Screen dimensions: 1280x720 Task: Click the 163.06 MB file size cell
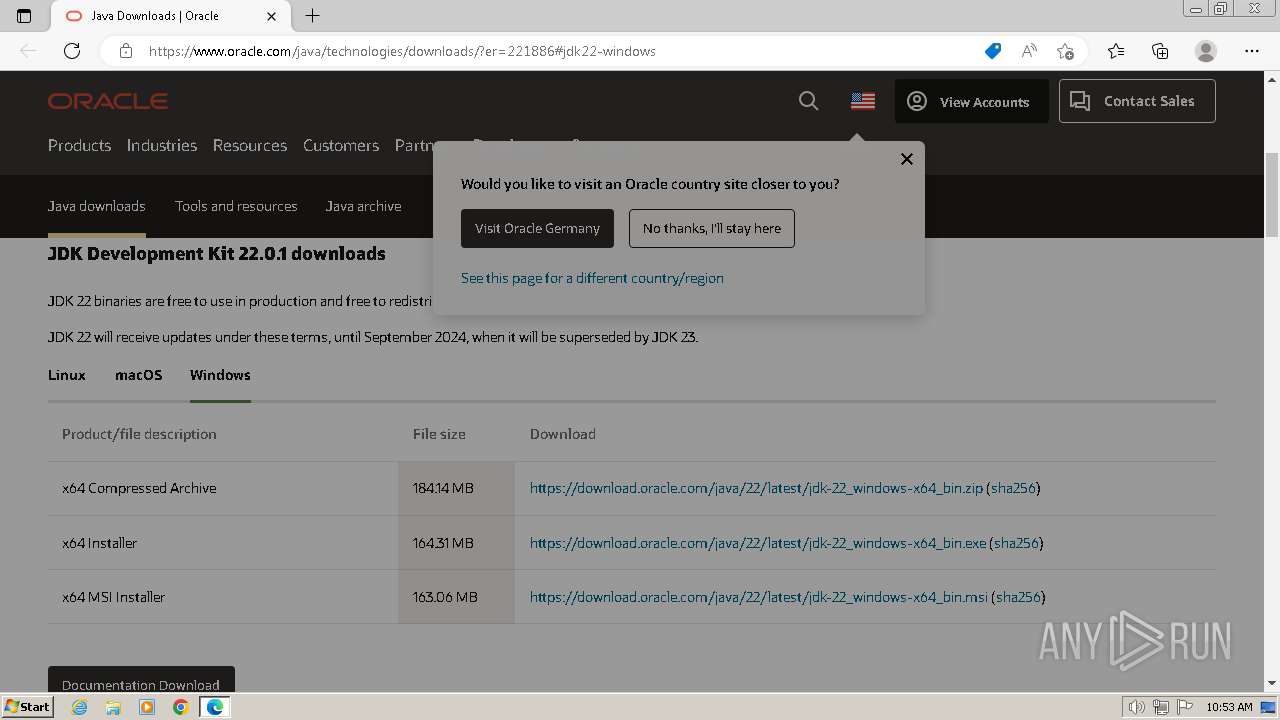(x=456, y=597)
